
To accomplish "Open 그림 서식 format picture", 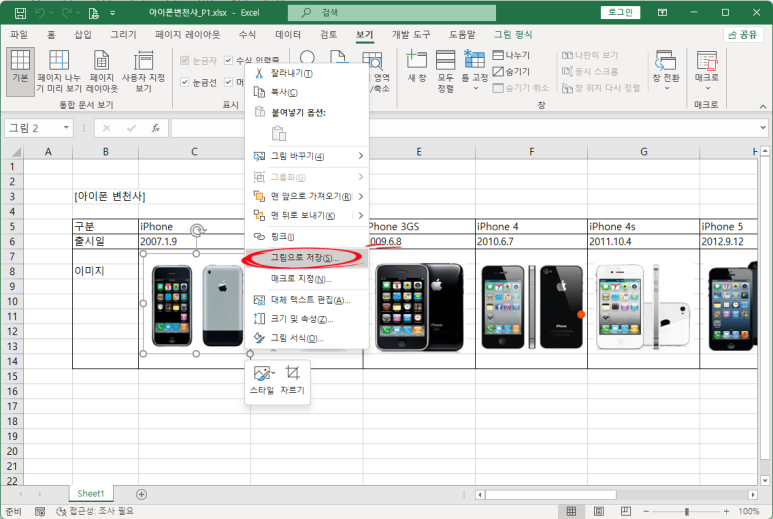I will (307, 338).
